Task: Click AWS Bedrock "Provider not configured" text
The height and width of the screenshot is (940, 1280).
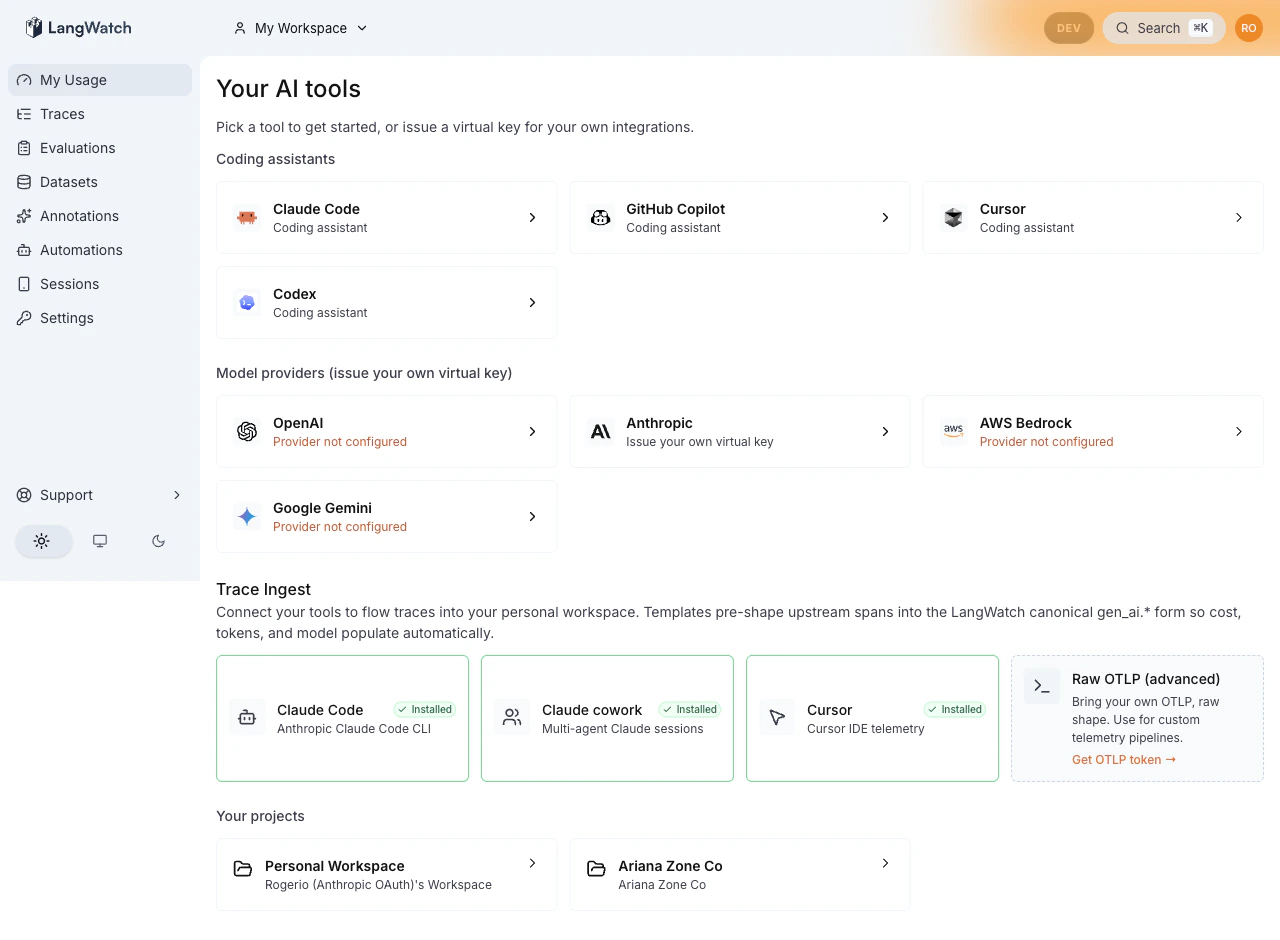Action: coord(1046,442)
